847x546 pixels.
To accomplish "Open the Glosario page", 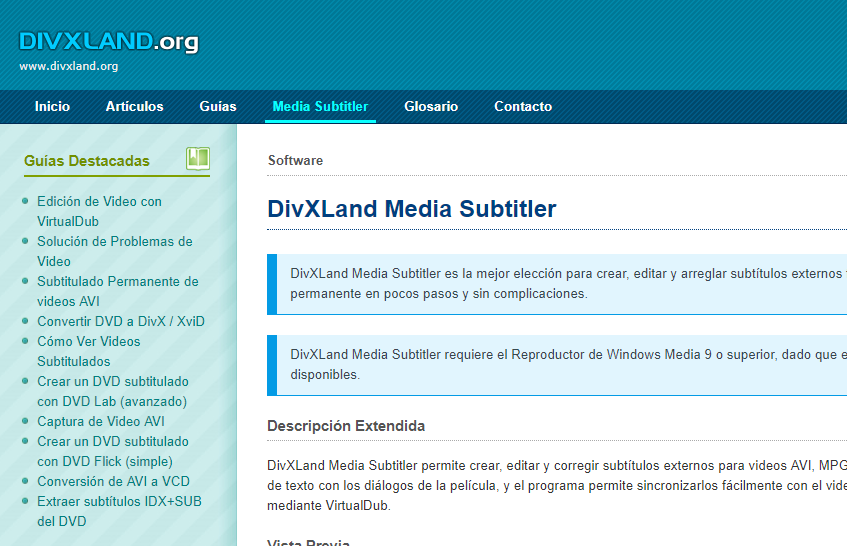I will pos(431,106).
